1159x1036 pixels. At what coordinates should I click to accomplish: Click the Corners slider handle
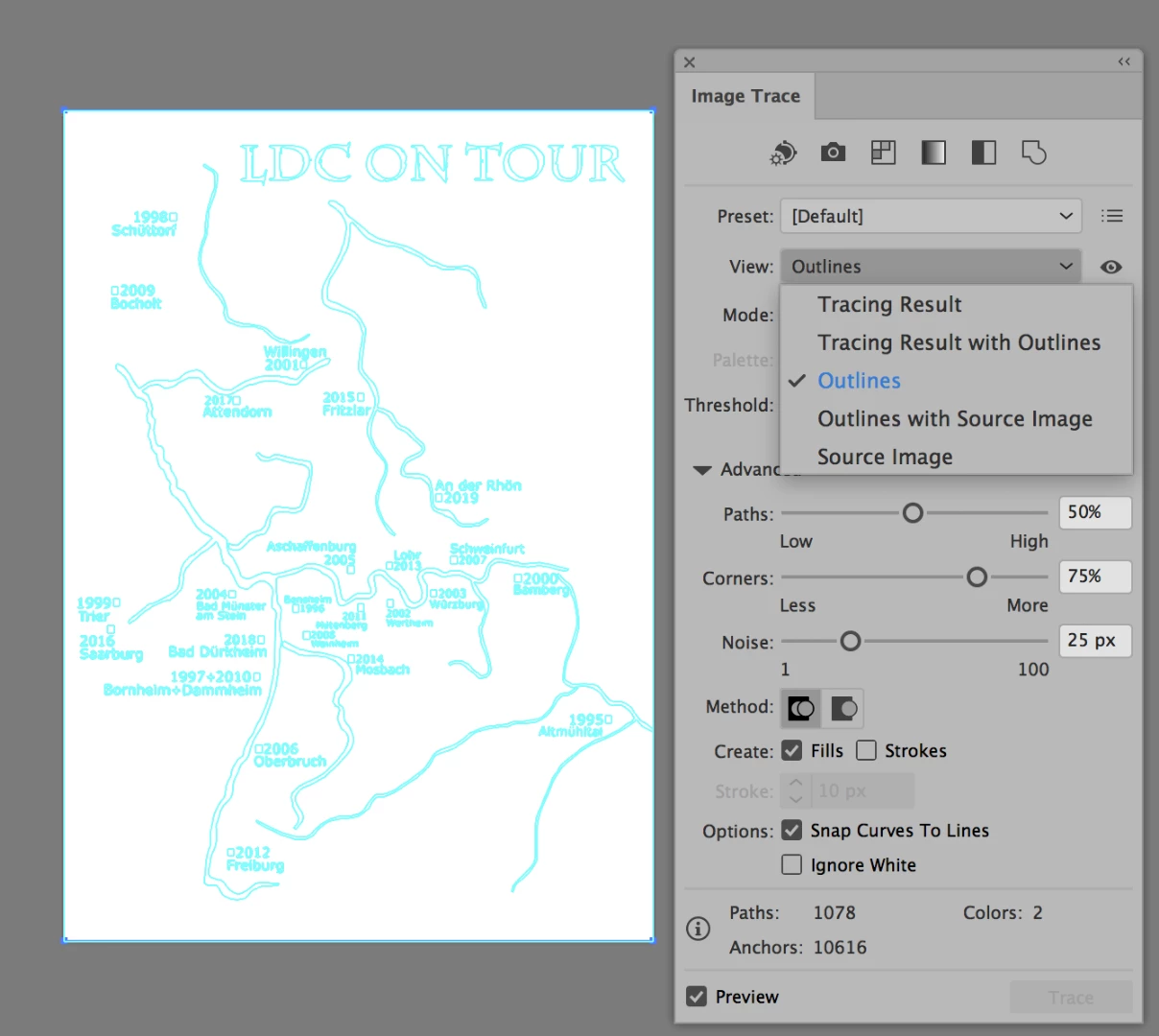(x=977, y=577)
